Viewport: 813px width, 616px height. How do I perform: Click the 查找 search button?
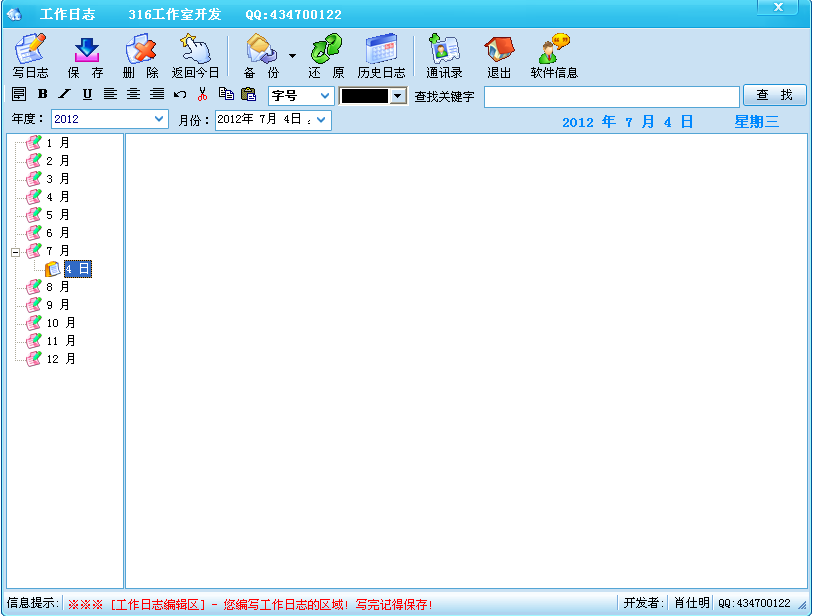(775, 95)
